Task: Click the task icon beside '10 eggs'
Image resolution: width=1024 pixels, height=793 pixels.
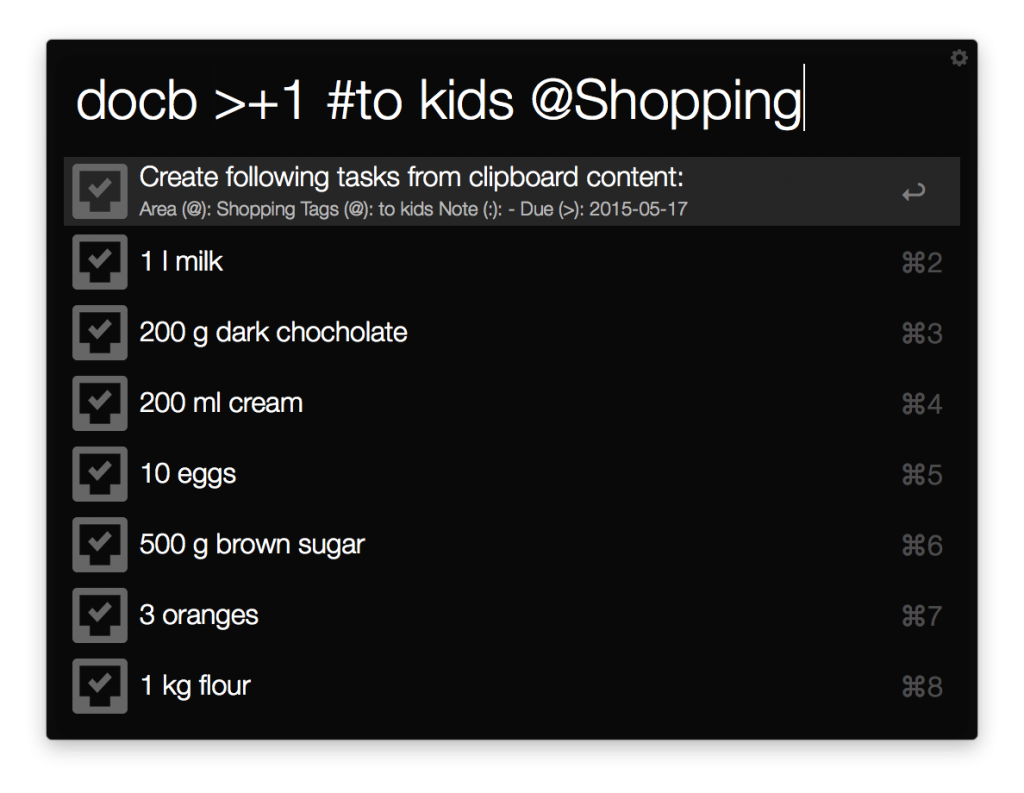Action: point(100,474)
